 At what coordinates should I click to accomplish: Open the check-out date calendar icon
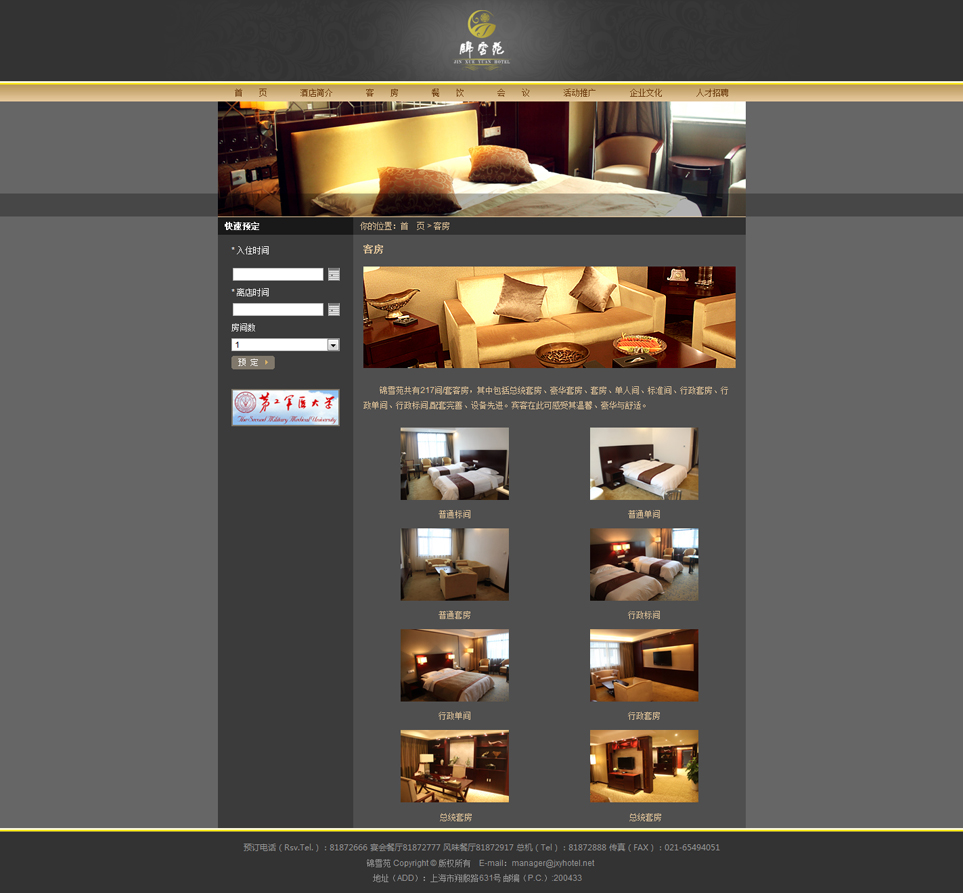334,310
